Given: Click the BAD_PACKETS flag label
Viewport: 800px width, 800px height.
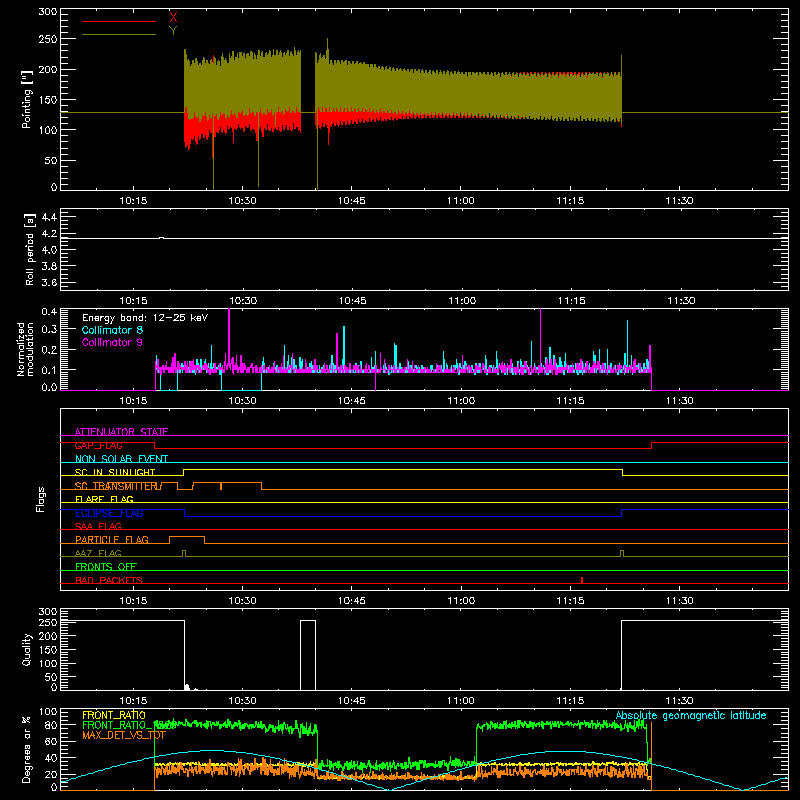Looking at the screenshot, I should pyautogui.click(x=109, y=580).
